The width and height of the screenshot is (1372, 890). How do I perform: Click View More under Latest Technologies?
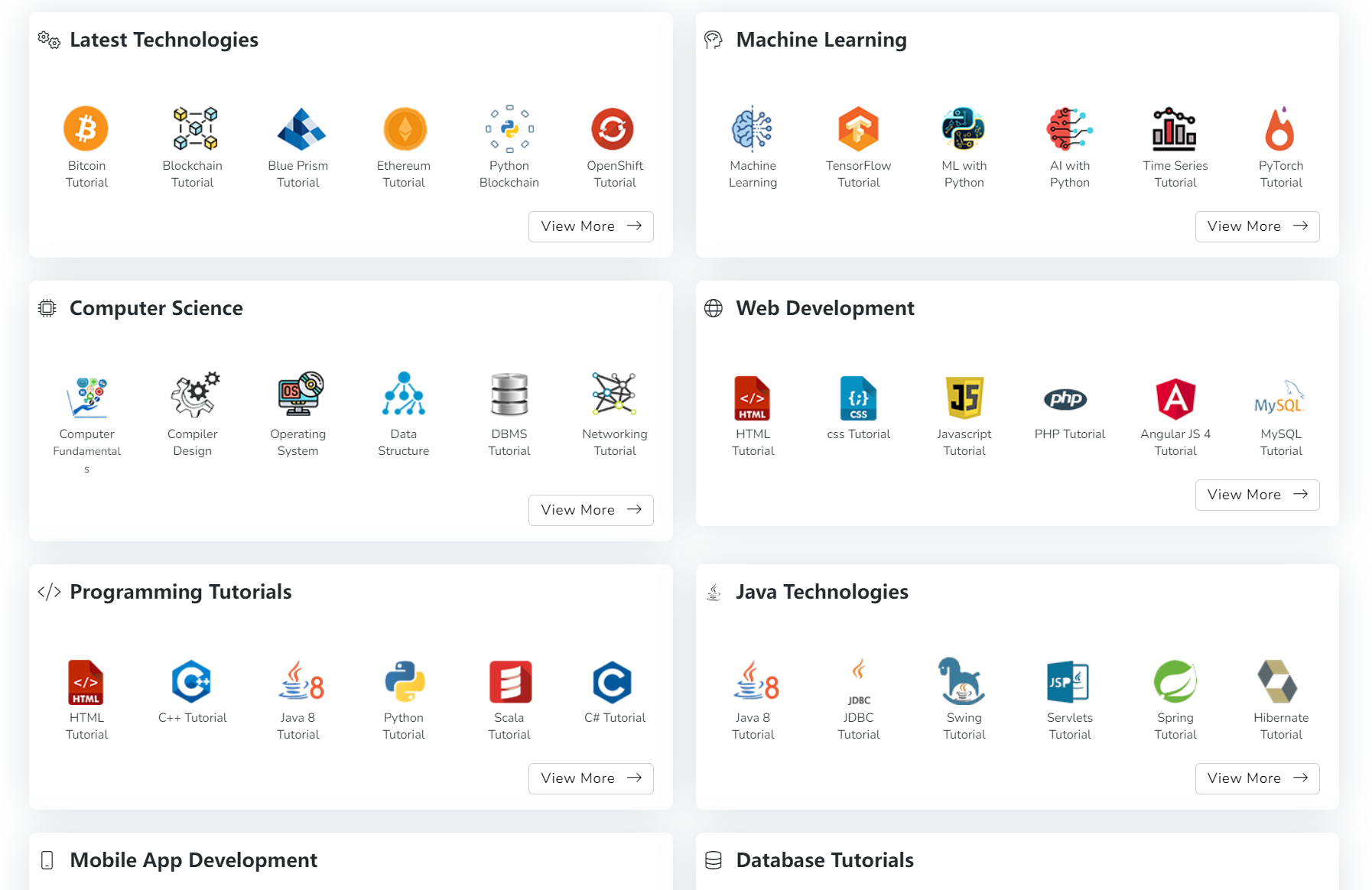[x=590, y=226]
